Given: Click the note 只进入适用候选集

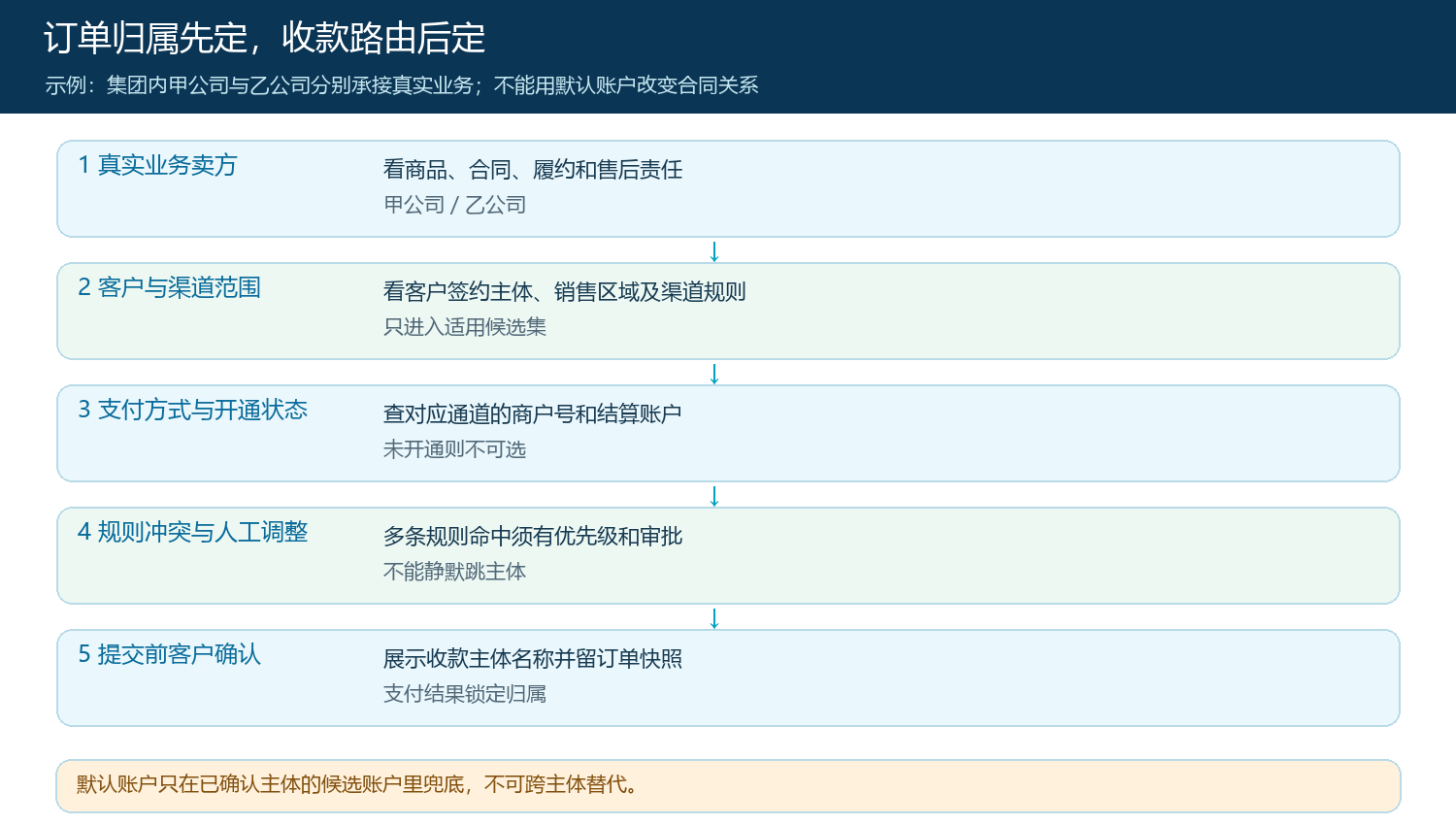Looking at the screenshot, I should pyautogui.click(x=465, y=327).
